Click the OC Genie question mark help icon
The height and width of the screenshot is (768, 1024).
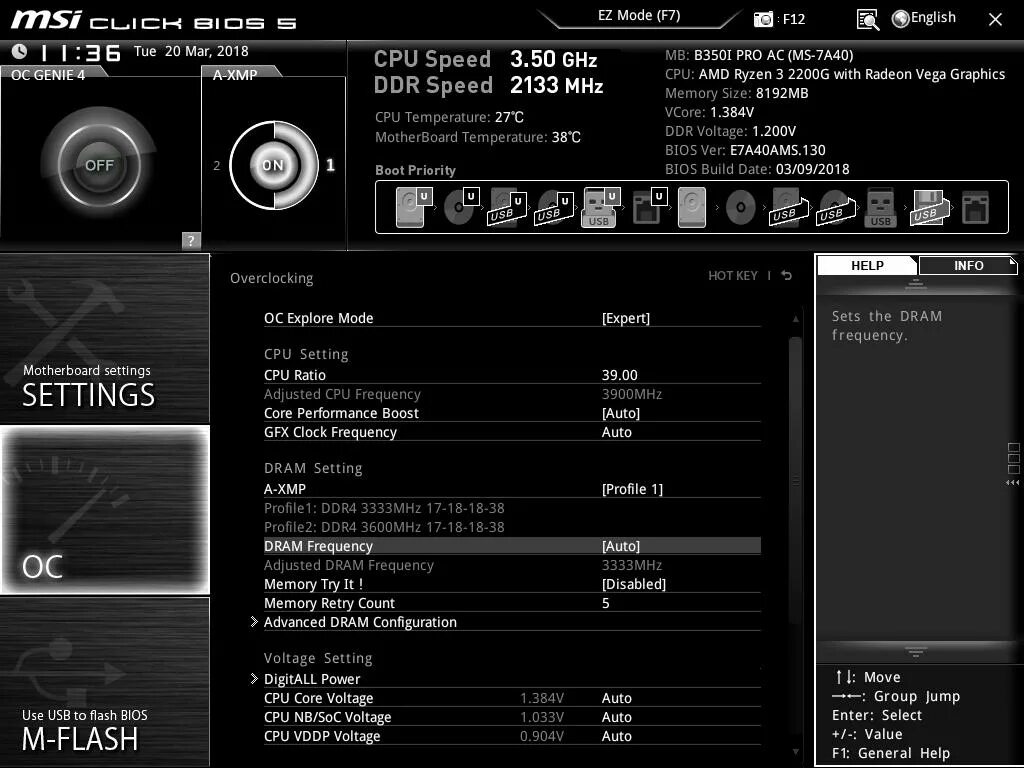(191, 240)
